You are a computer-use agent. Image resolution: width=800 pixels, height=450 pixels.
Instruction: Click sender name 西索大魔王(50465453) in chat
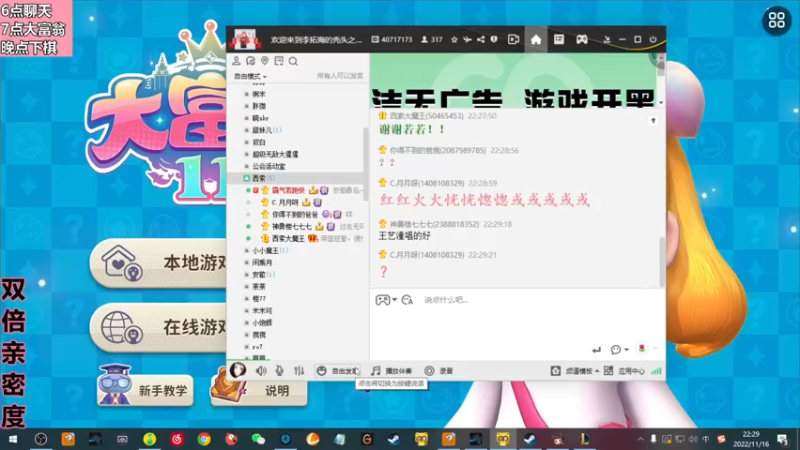pos(427,116)
